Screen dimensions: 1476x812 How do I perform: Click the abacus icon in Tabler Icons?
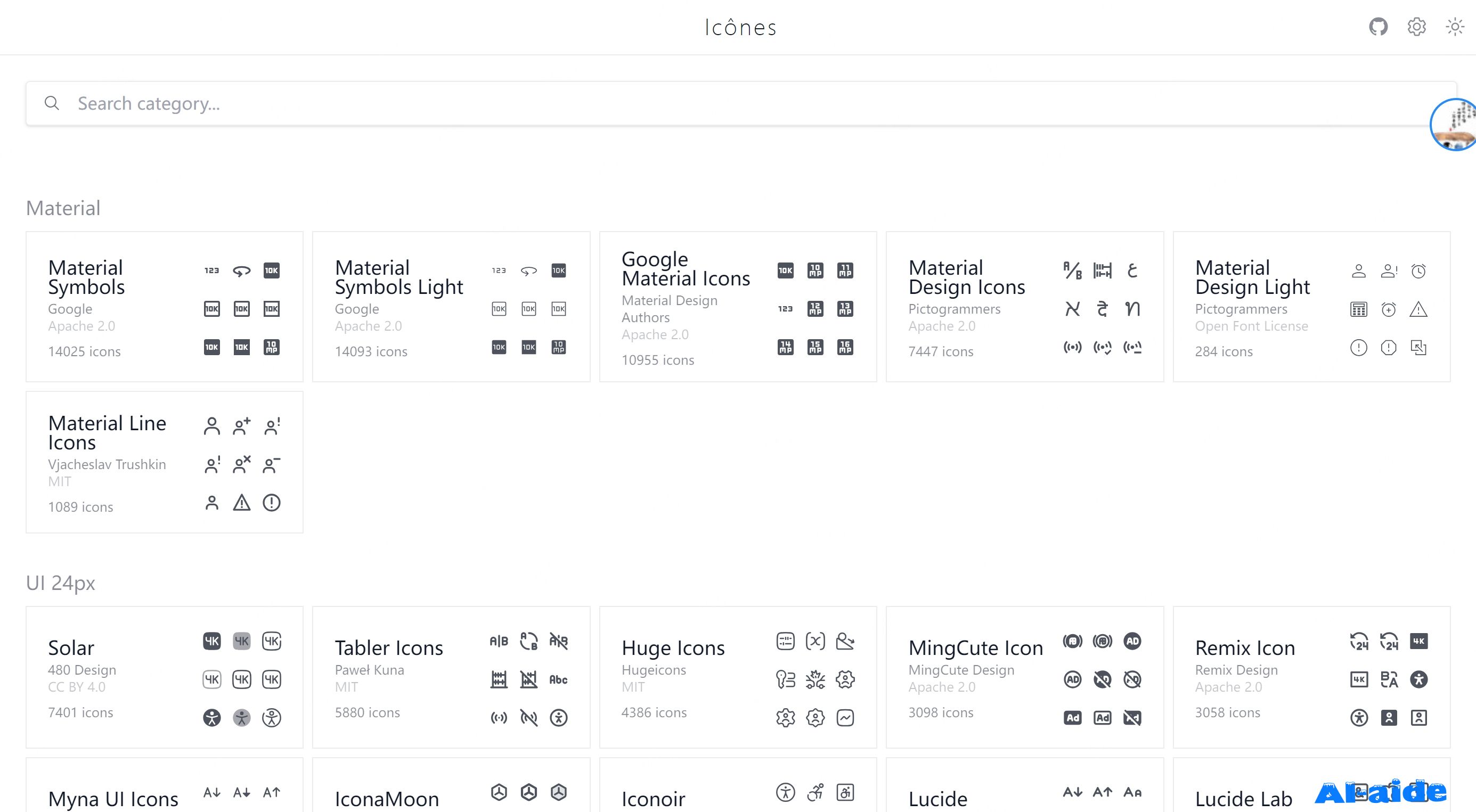[499, 679]
